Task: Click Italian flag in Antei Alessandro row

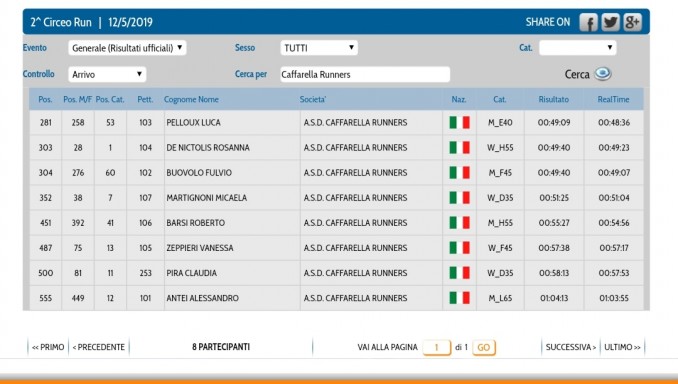Action: 459,298
